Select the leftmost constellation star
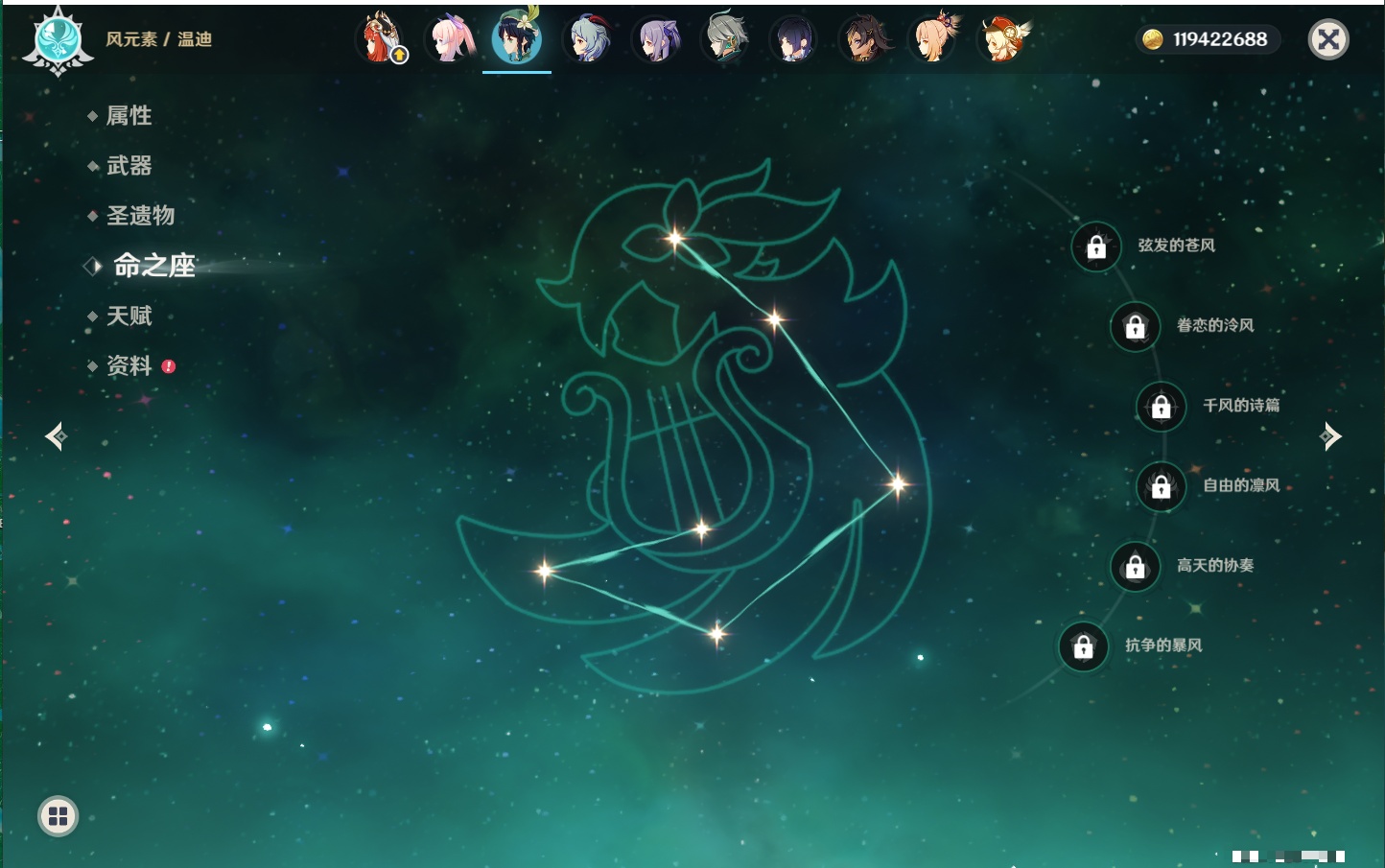The height and width of the screenshot is (868, 1385). click(544, 571)
